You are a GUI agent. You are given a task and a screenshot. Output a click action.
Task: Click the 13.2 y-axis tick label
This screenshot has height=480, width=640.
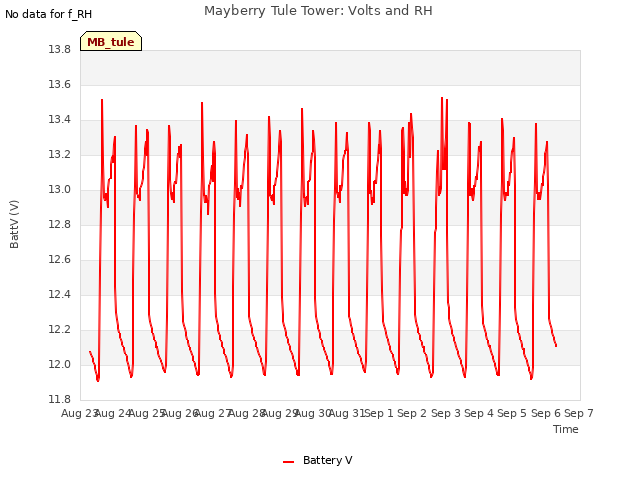[x=60, y=155]
